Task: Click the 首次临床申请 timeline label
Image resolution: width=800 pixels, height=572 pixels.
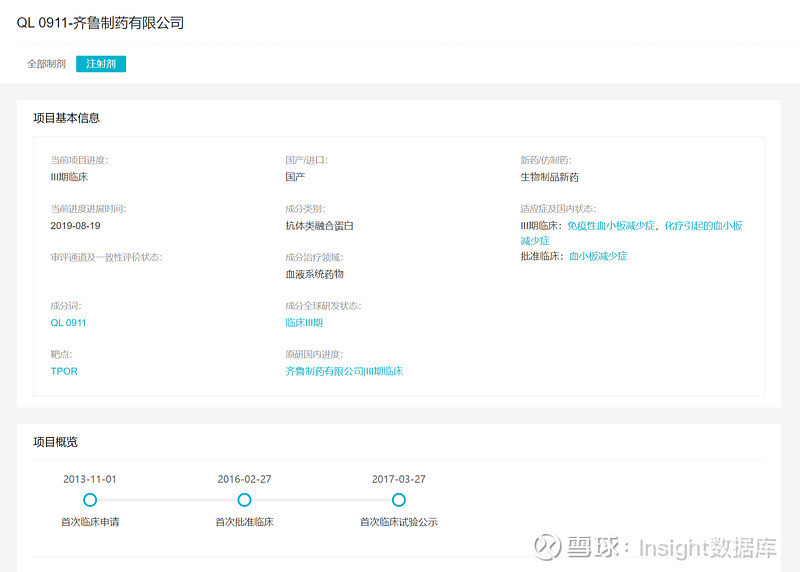Action: [90, 522]
